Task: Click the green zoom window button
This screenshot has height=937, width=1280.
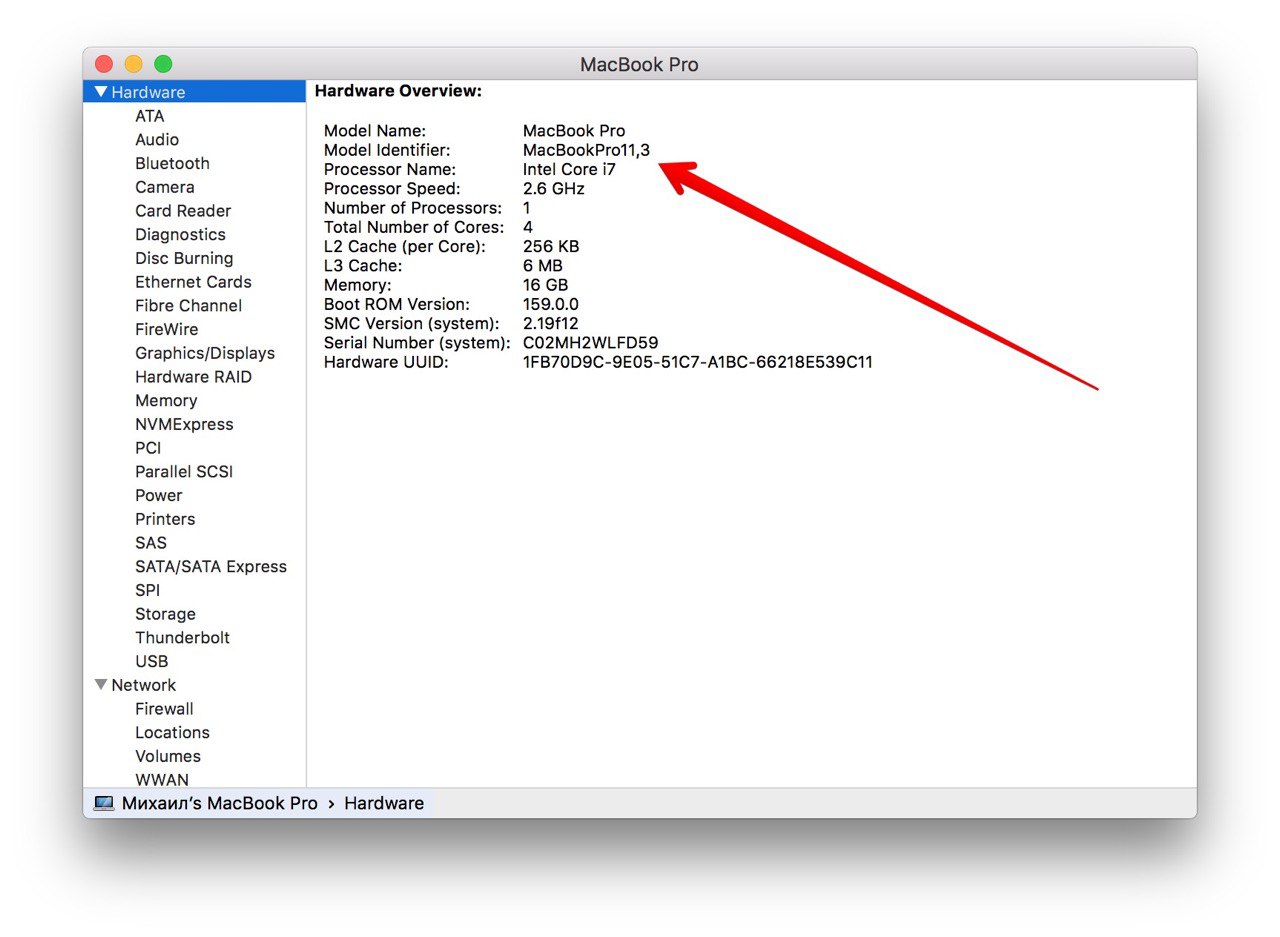Action: click(x=163, y=64)
